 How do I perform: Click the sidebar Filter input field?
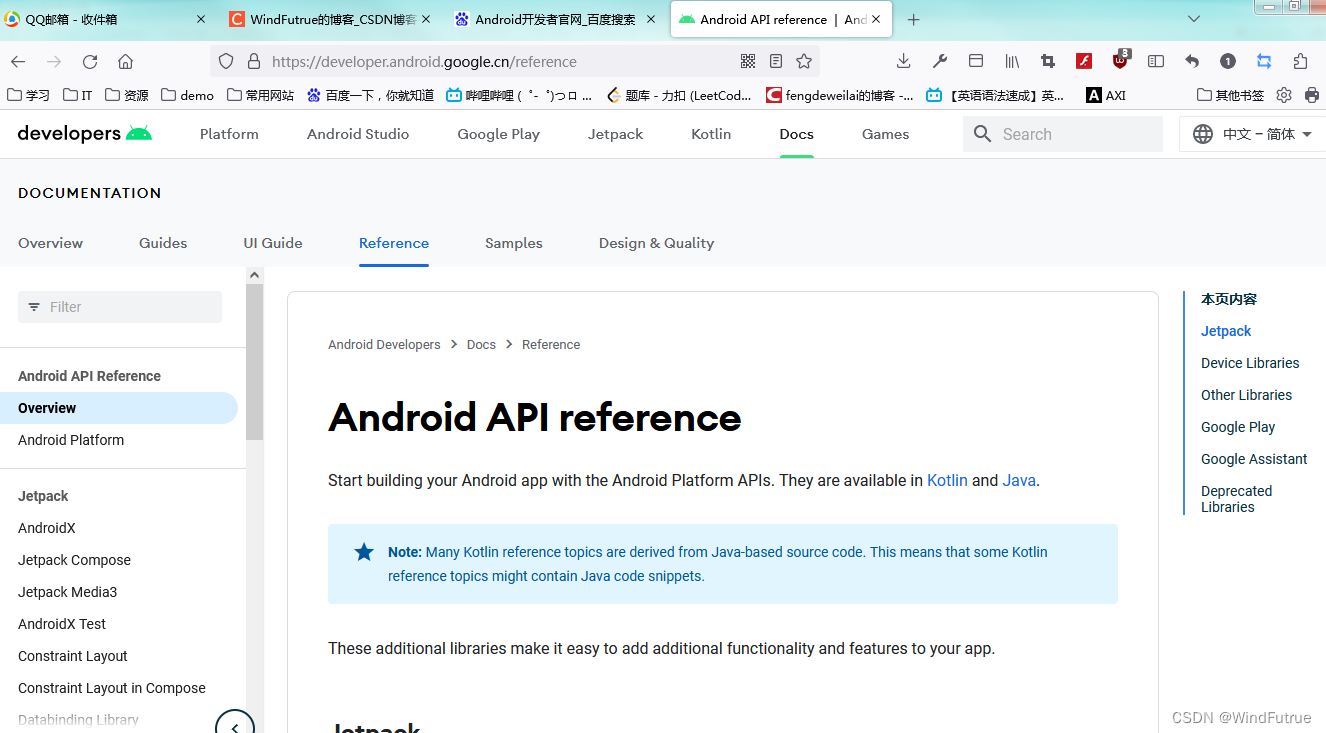coord(120,307)
